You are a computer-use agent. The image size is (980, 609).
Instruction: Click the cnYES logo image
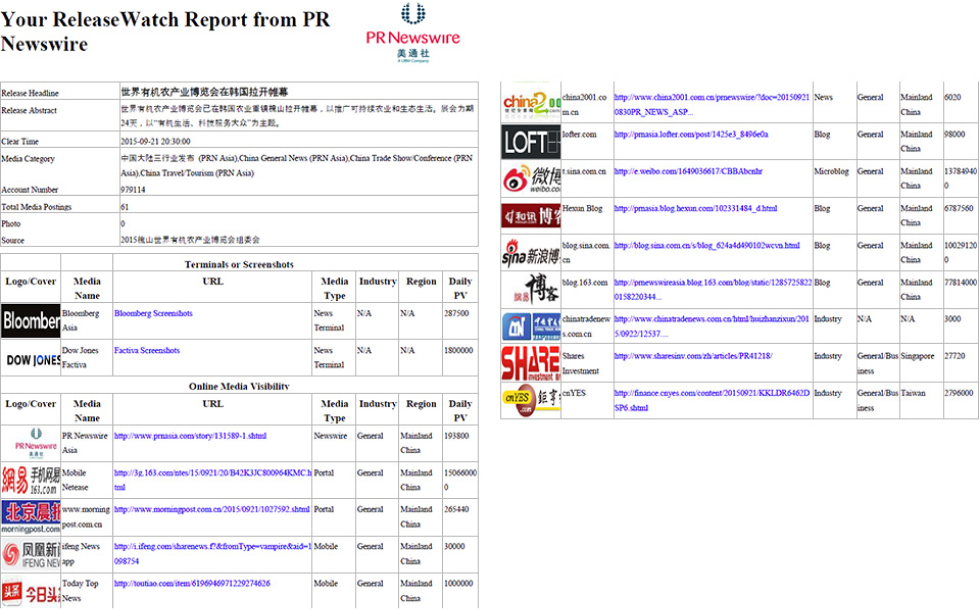pyautogui.click(x=531, y=400)
